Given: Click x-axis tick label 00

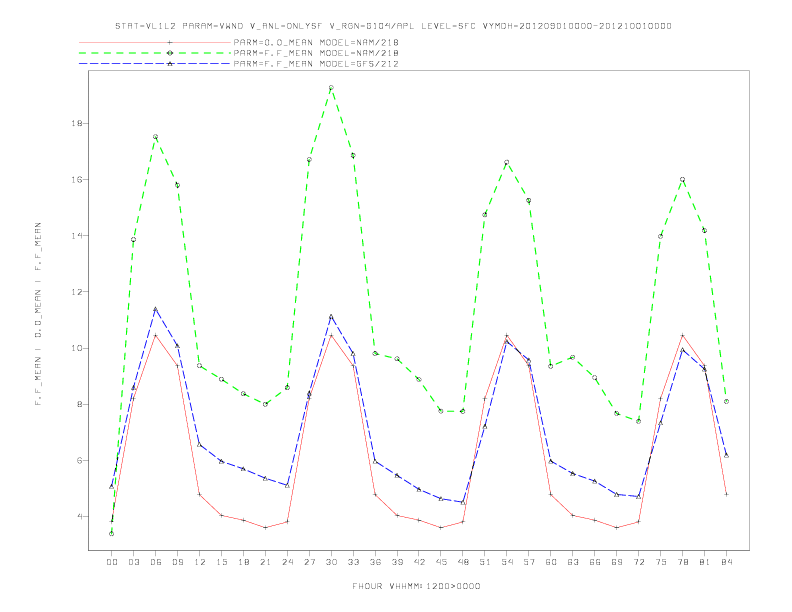Looking at the screenshot, I should 112,562.
